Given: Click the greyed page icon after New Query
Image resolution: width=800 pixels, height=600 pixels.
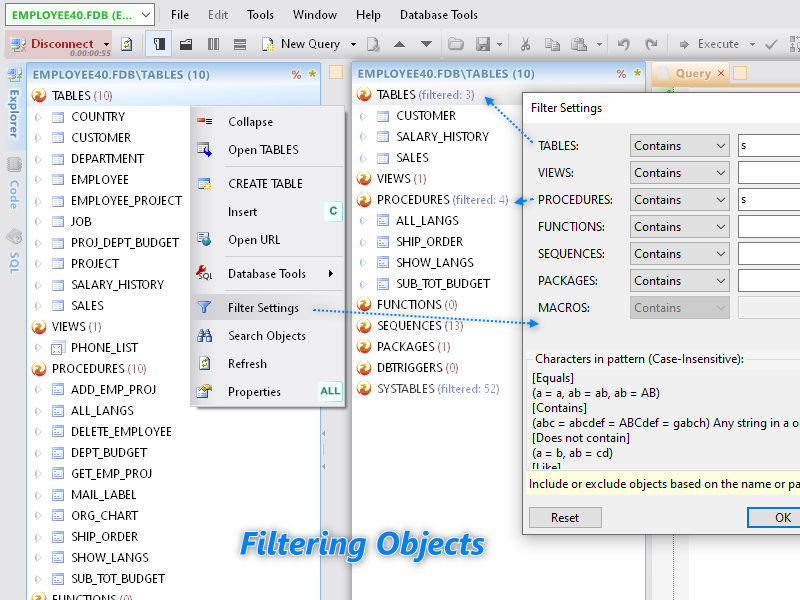Looking at the screenshot, I should click(x=373, y=44).
